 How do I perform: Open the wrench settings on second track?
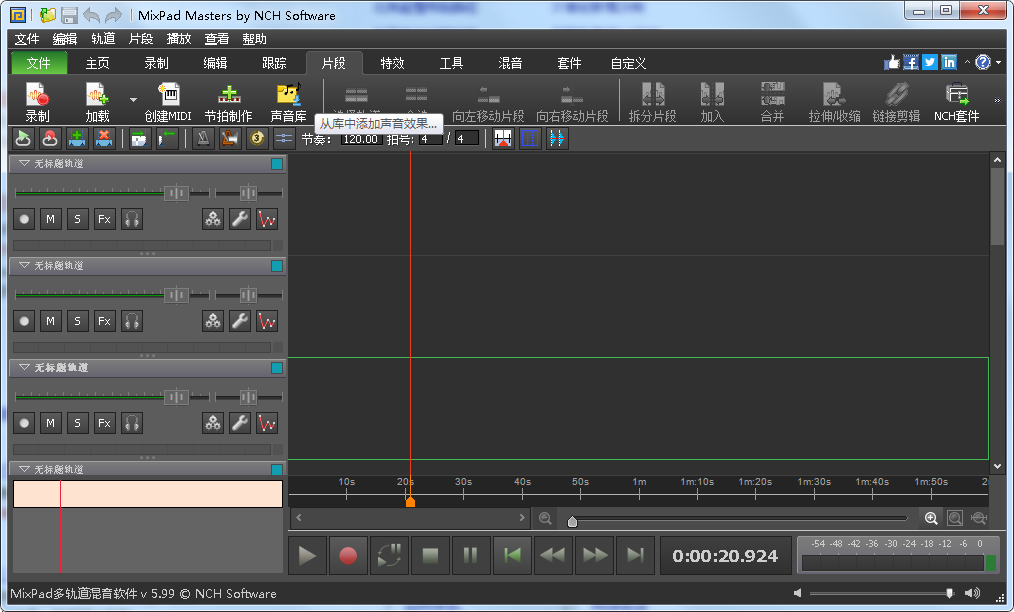(240, 321)
